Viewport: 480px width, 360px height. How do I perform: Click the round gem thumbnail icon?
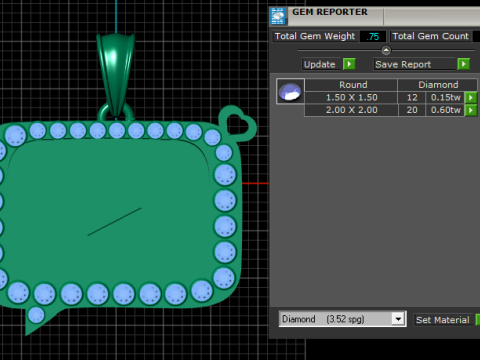[x=290, y=92]
